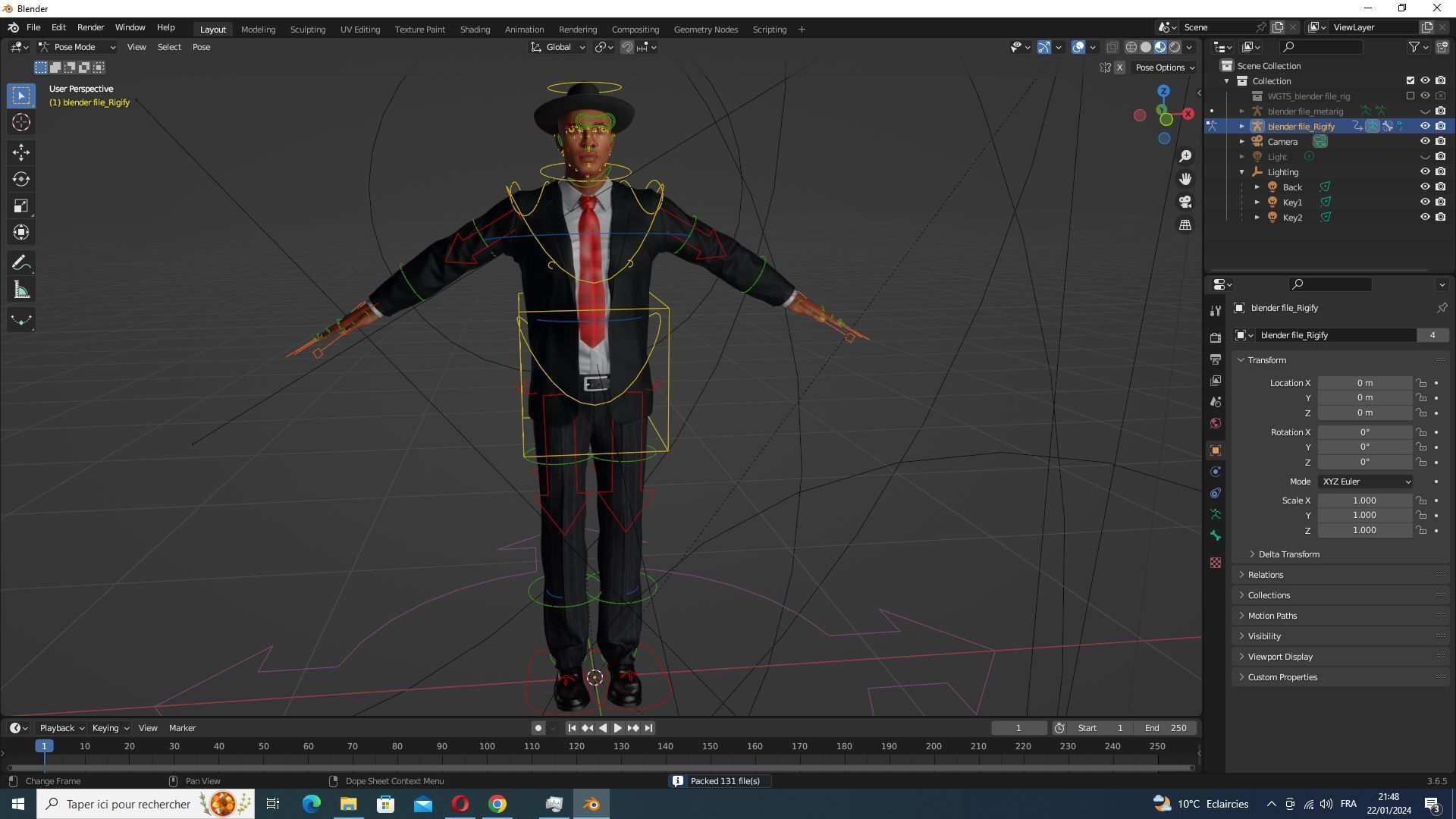Expand the Viewport Display panel
The height and width of the screenshot is (819, 1456).
(1280, 657)
